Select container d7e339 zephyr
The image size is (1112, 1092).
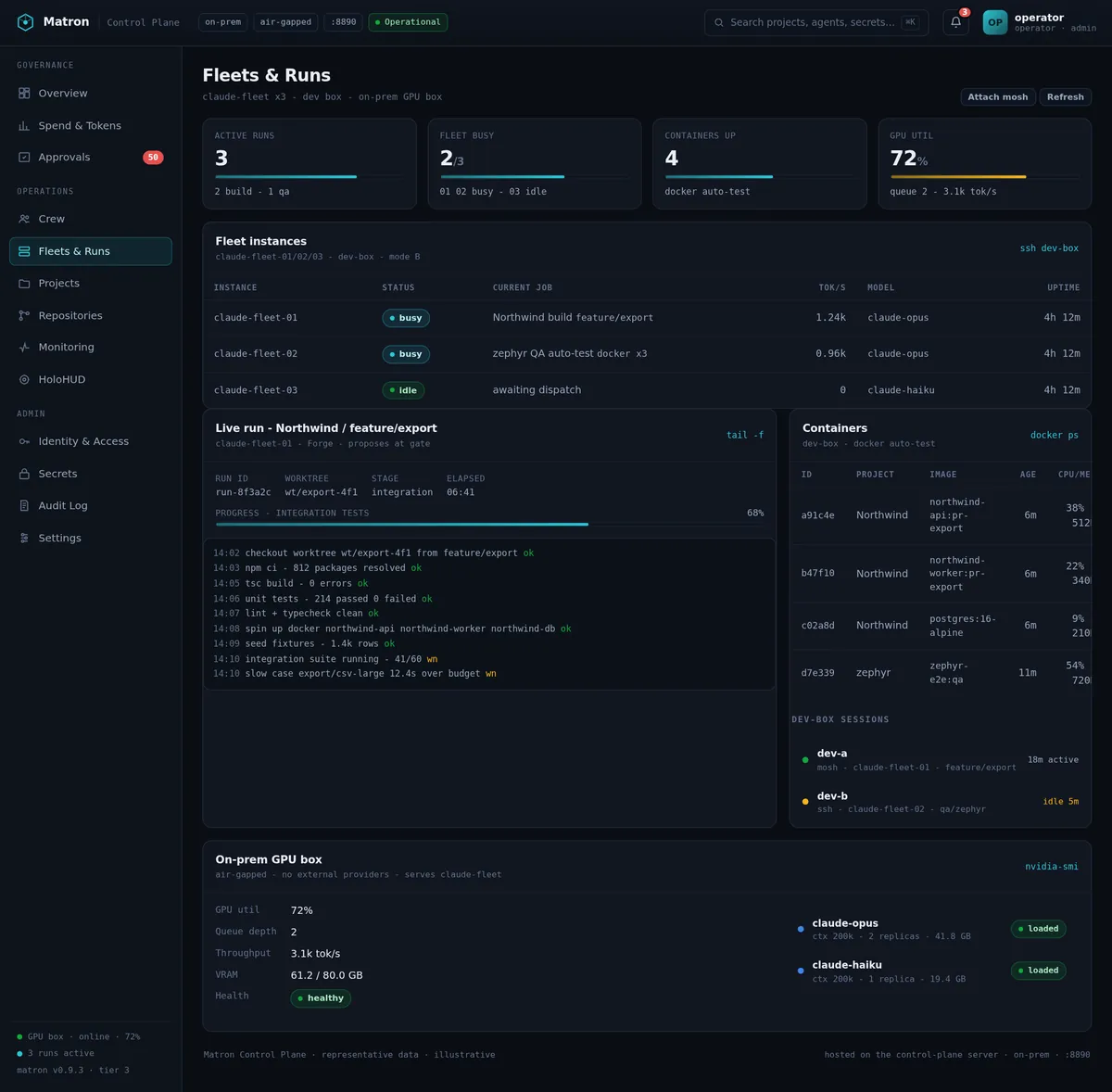[941, 673]
